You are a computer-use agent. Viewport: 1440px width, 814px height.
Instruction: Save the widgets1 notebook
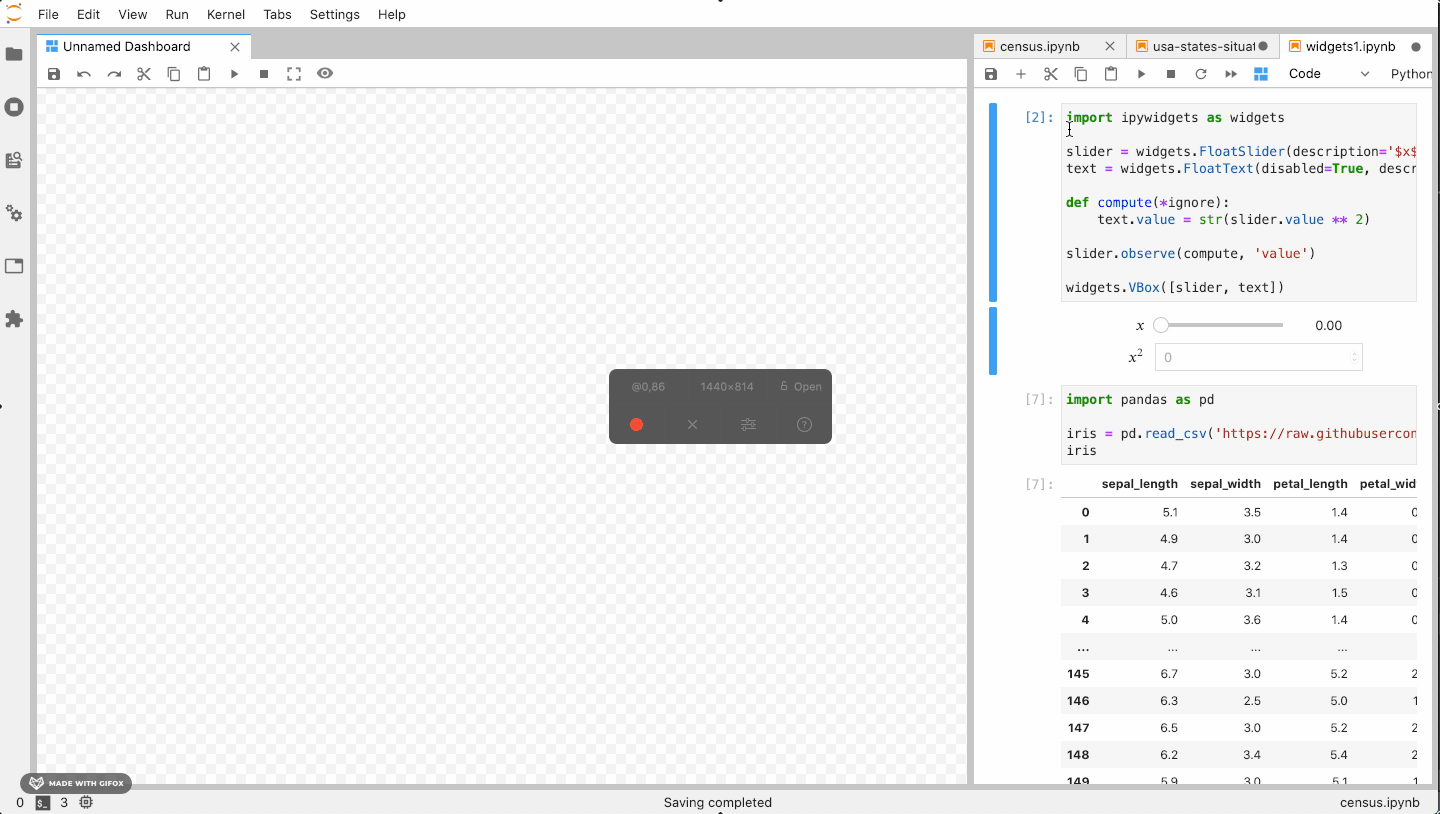point(991,74)
